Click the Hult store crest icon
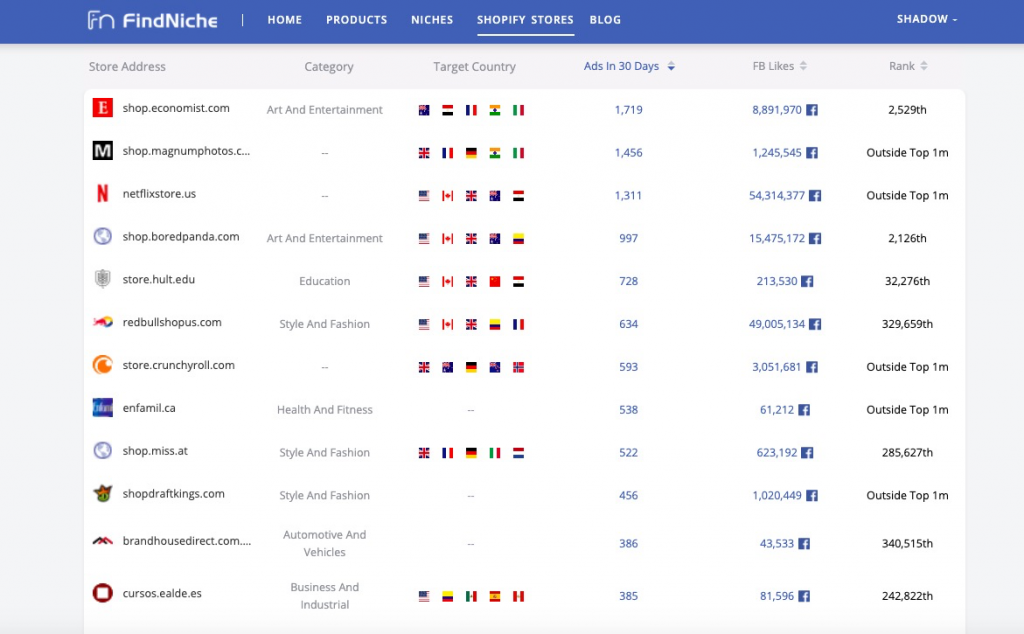 click(x=103, y=279)
